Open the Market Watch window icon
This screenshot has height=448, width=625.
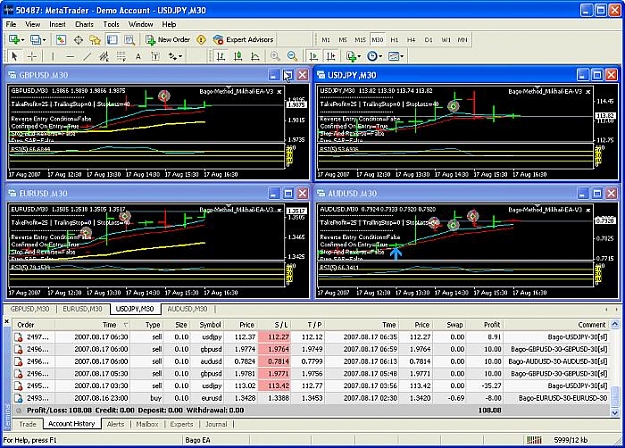(x=61, y=40)
